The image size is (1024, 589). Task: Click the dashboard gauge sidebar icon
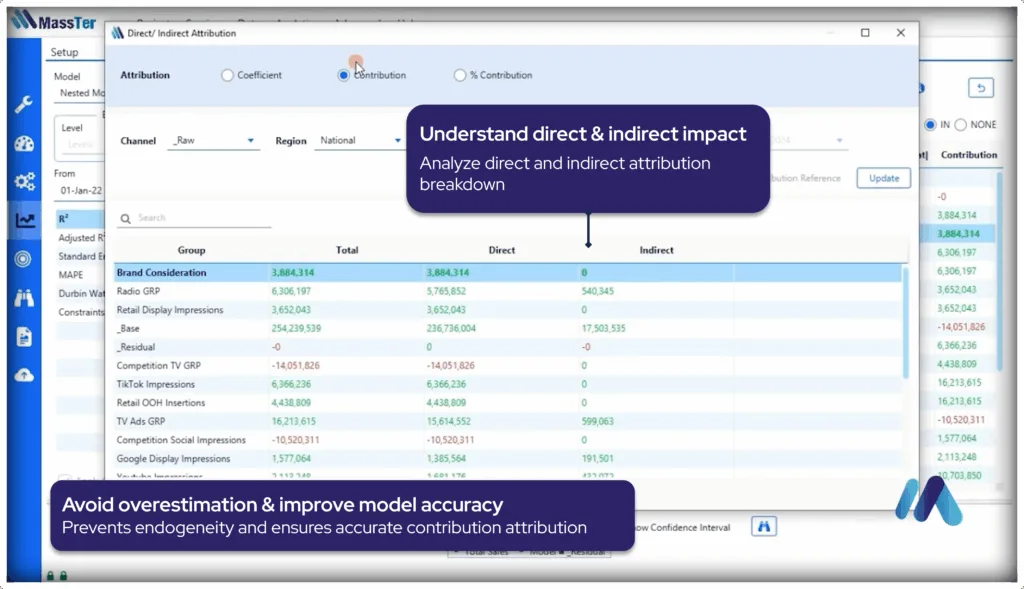click(x=25, y=143)
